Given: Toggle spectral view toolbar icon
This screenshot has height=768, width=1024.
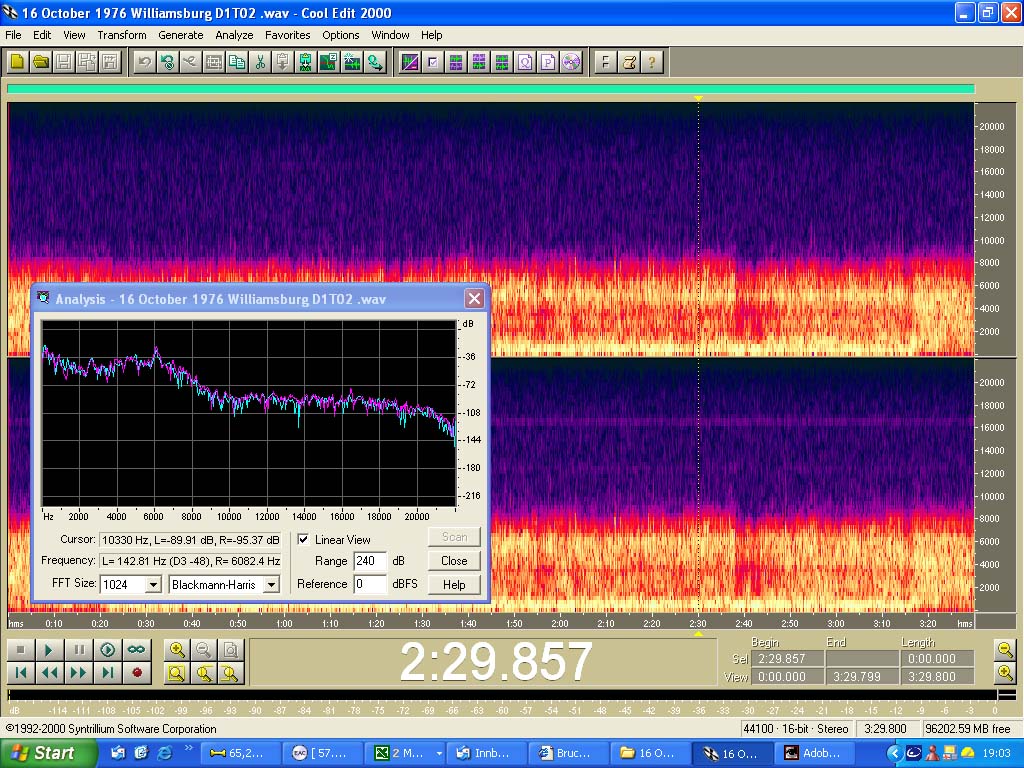Looking at the screenshot, I should pyautogui.click(x=409, y=62).
